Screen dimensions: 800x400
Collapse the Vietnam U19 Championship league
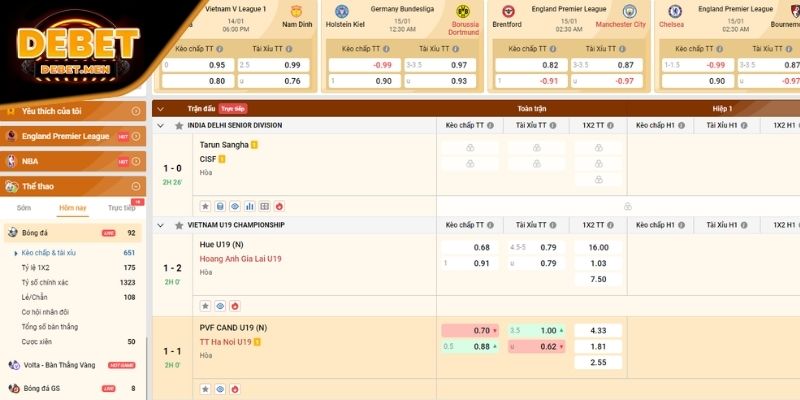tap(161, 225)
